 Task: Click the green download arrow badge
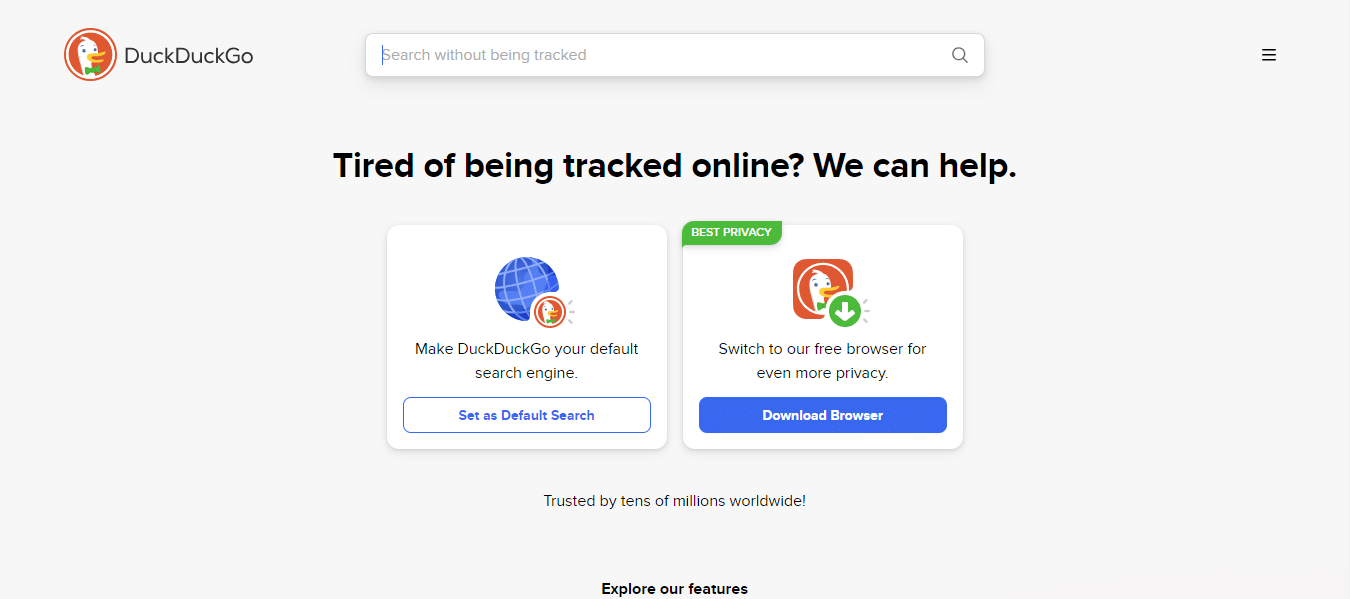(845, 310)
